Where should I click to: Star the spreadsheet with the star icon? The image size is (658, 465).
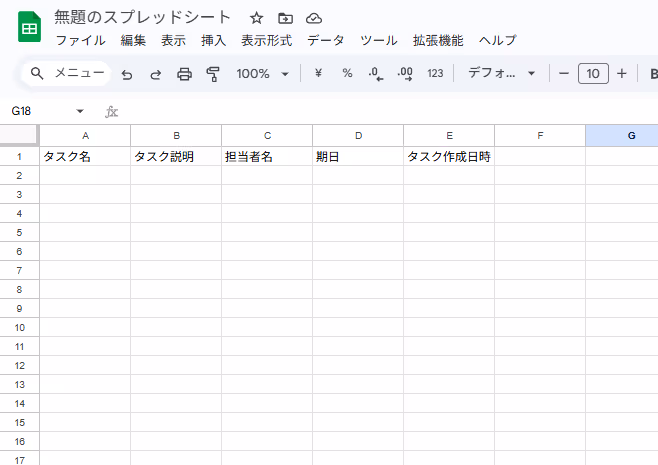click(256, 18)
